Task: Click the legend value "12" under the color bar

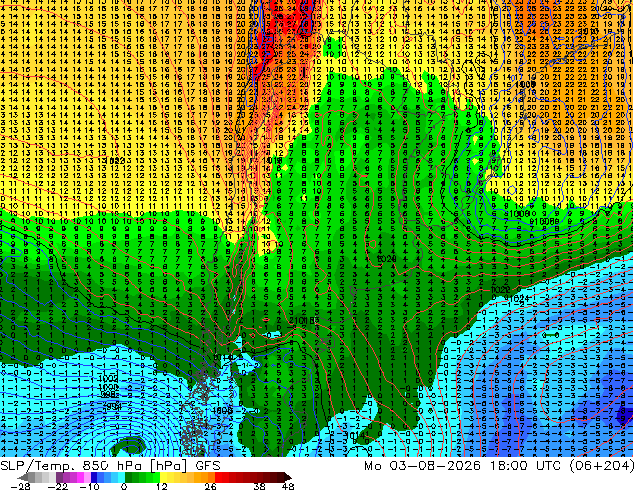Action: (162, 486)
